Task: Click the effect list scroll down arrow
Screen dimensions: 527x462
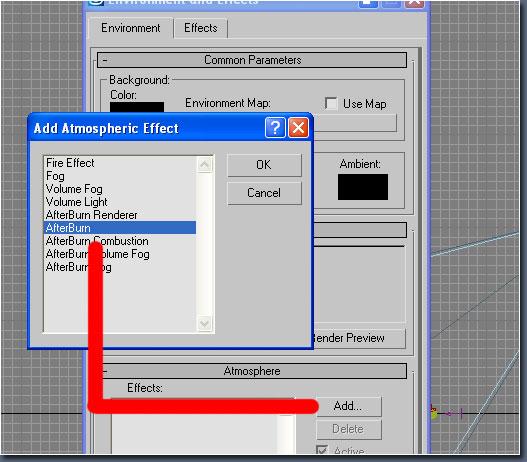Action: pyautogui.click(x=205, y=324)
